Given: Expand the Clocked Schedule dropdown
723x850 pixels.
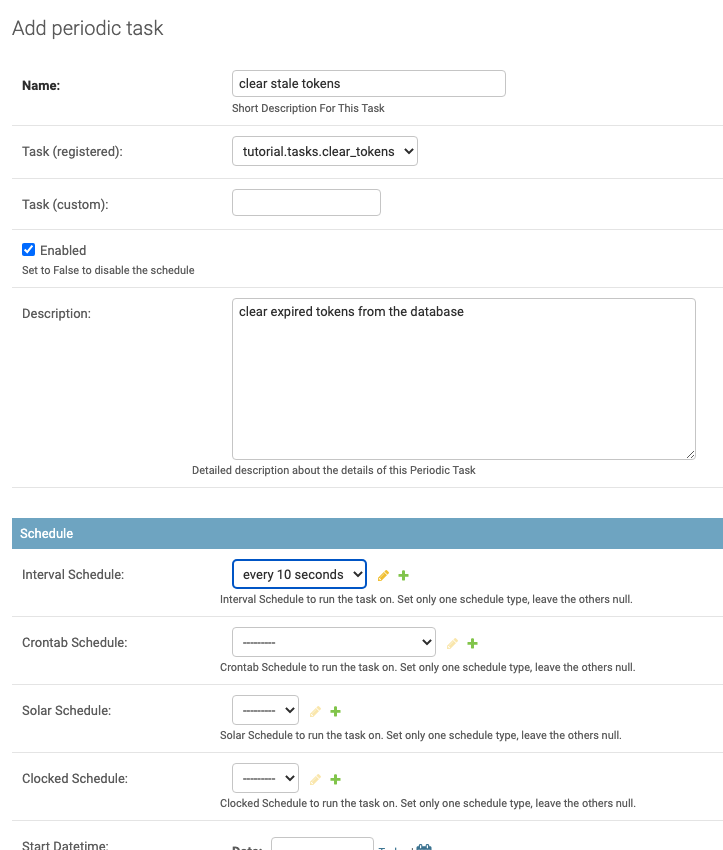Looking at the screenshot, I should pos(265,777).
